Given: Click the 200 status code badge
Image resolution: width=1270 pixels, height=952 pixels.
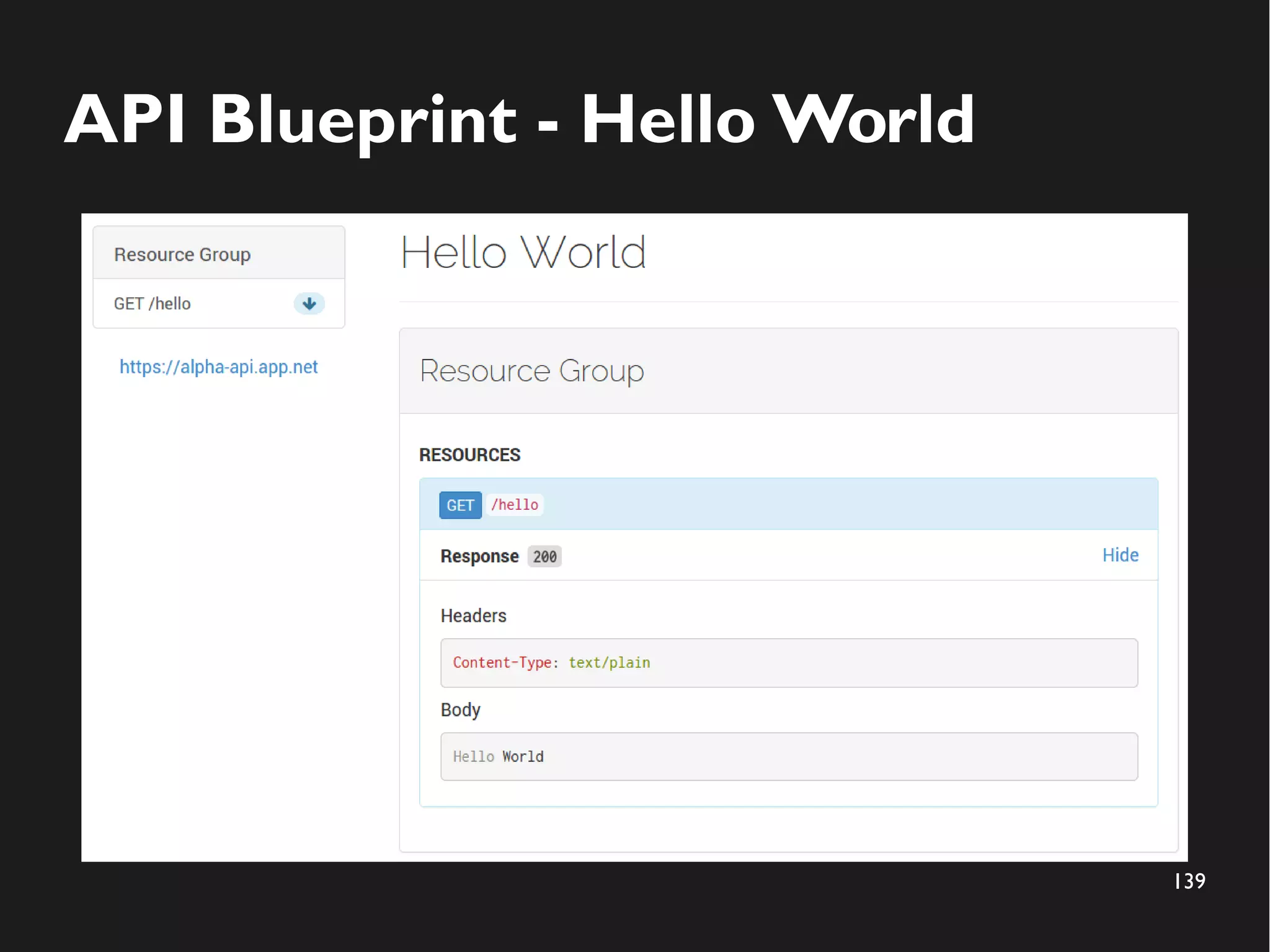Looking at the screenshot, I should [544, 556].
